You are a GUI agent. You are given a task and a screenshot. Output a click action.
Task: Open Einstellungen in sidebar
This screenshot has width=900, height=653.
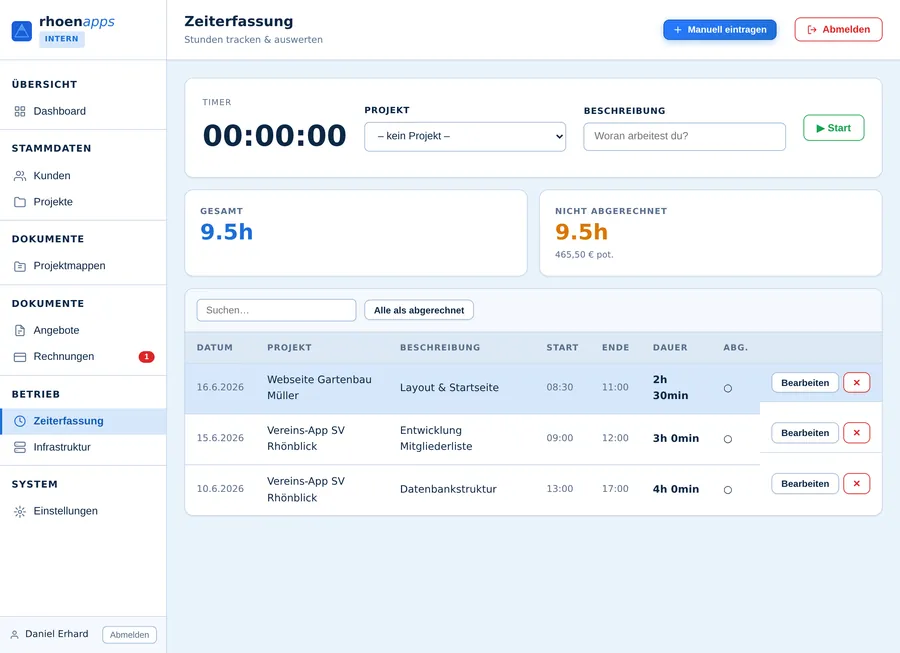pyautogui.click(x=83, y=511)
